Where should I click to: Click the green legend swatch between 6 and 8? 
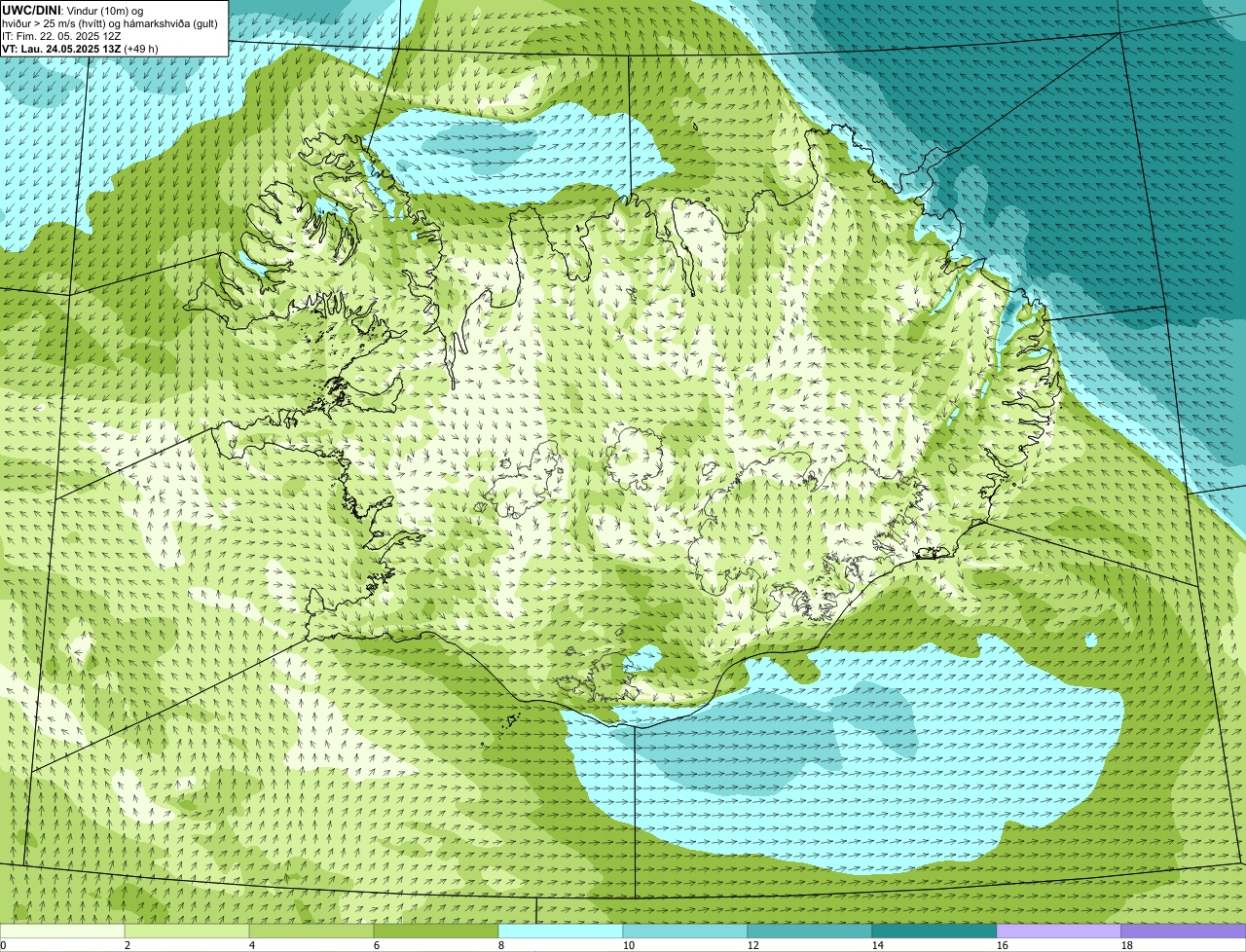(x=436, y=932)
